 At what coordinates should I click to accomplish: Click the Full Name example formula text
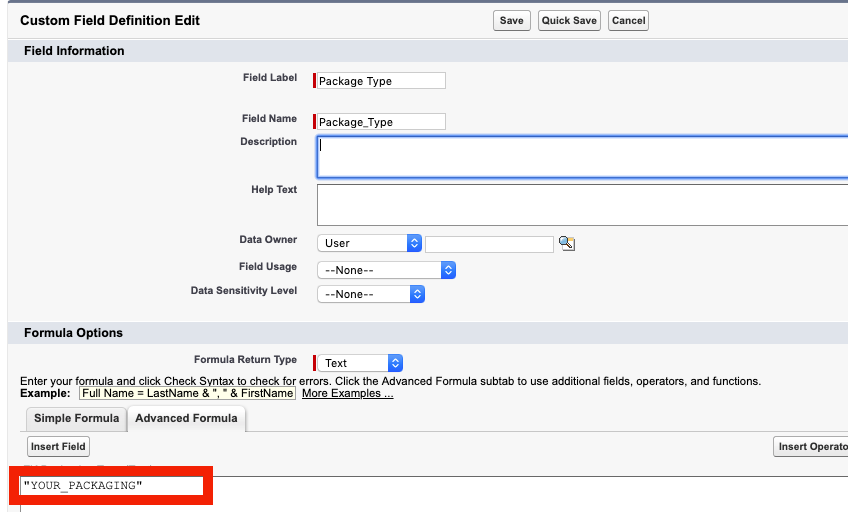point(188,393)
